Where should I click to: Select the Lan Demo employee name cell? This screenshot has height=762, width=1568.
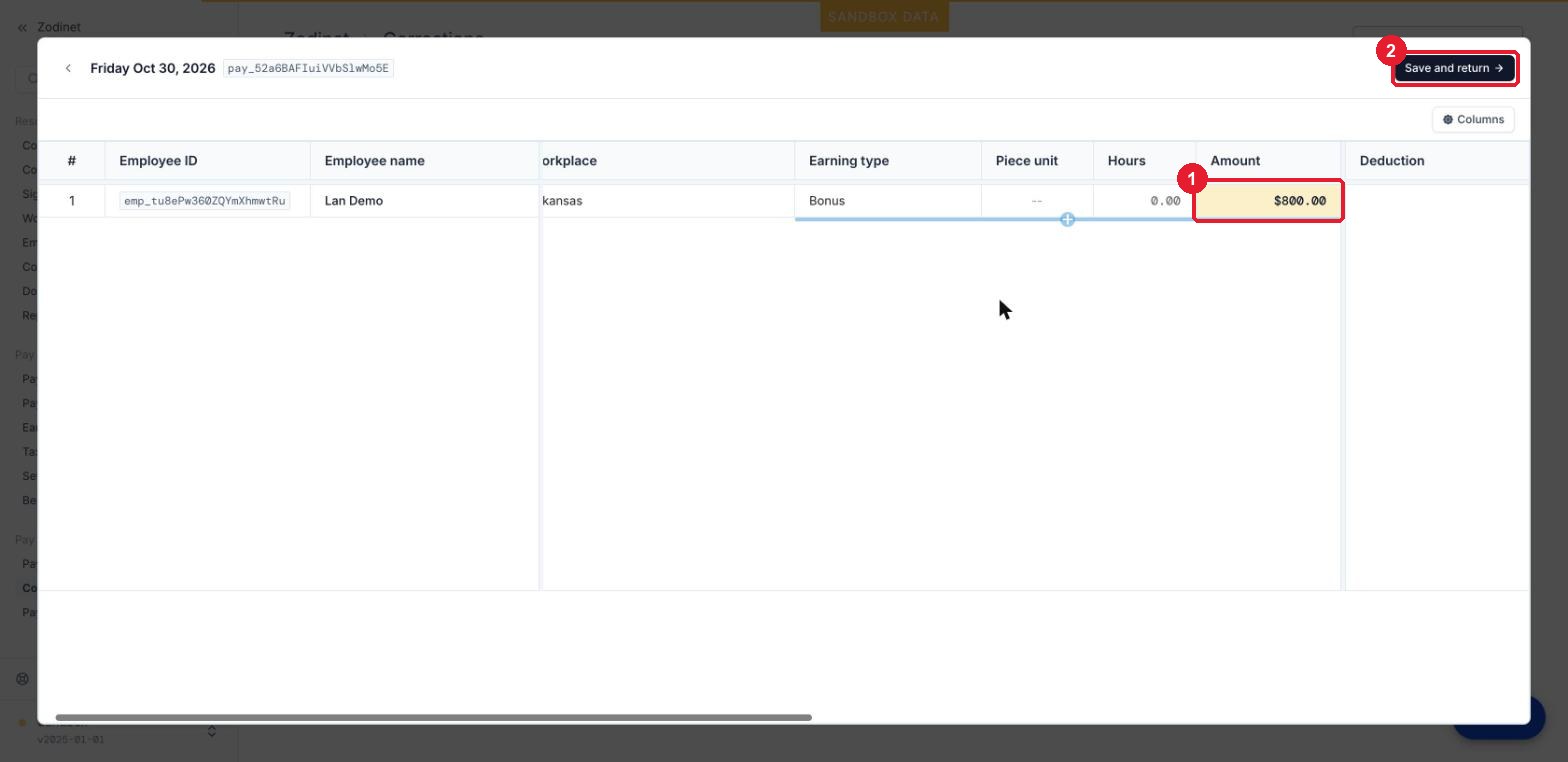point(425,201)
